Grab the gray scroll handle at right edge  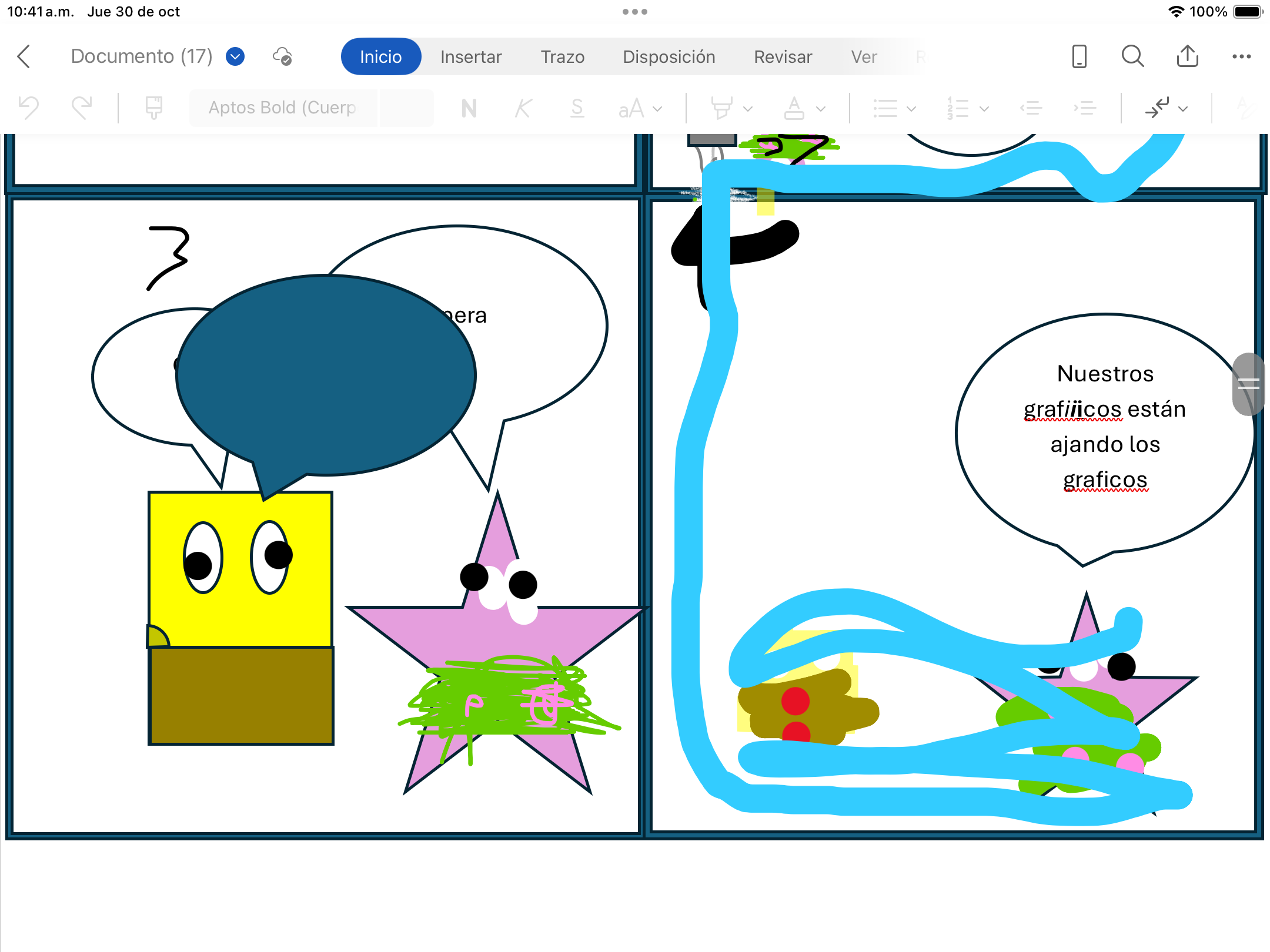[1248, 384]
